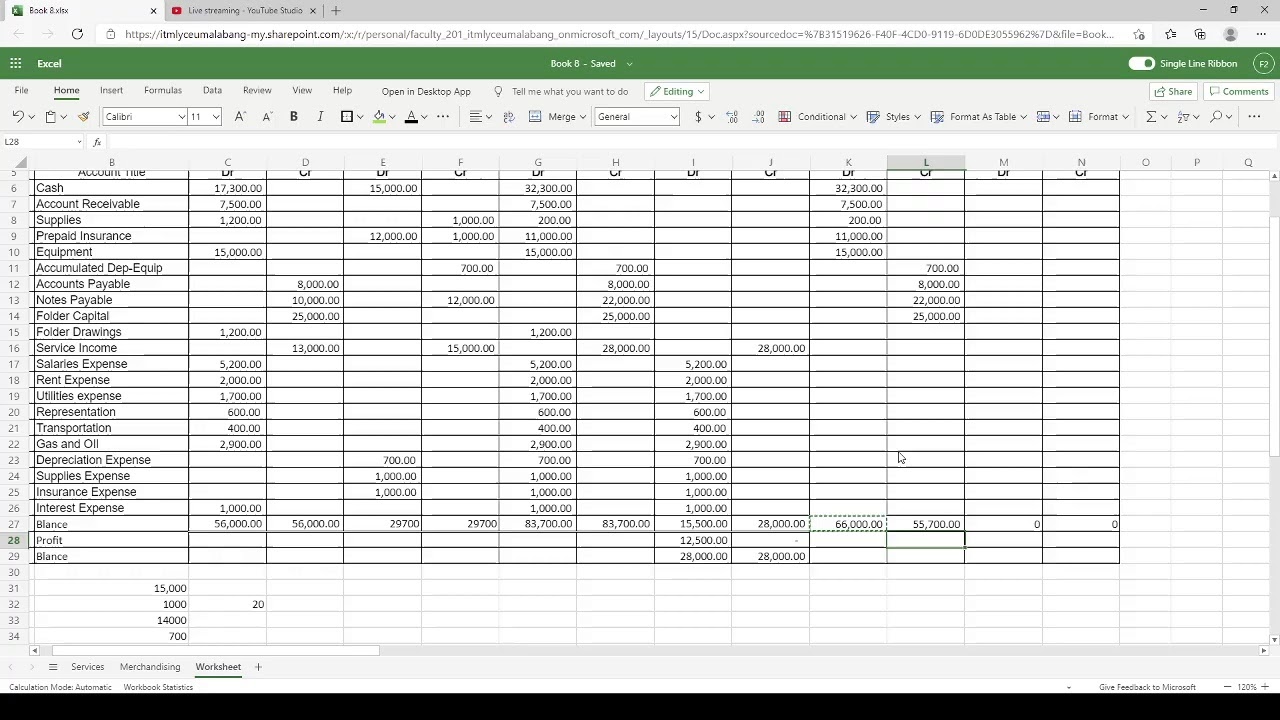Toggle italic formatting

click(x=320, y=117)
